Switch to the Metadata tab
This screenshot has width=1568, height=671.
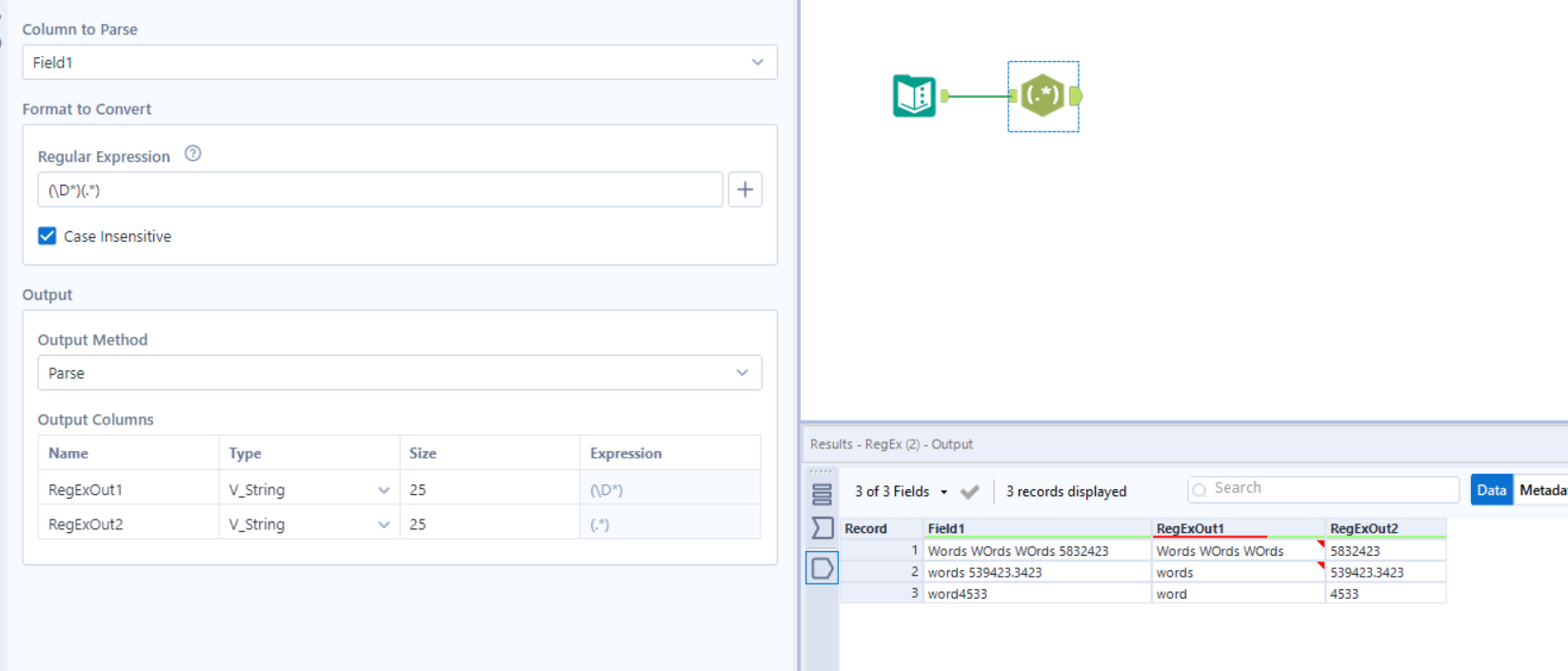pyautogui.click(x=1542, y=490)
